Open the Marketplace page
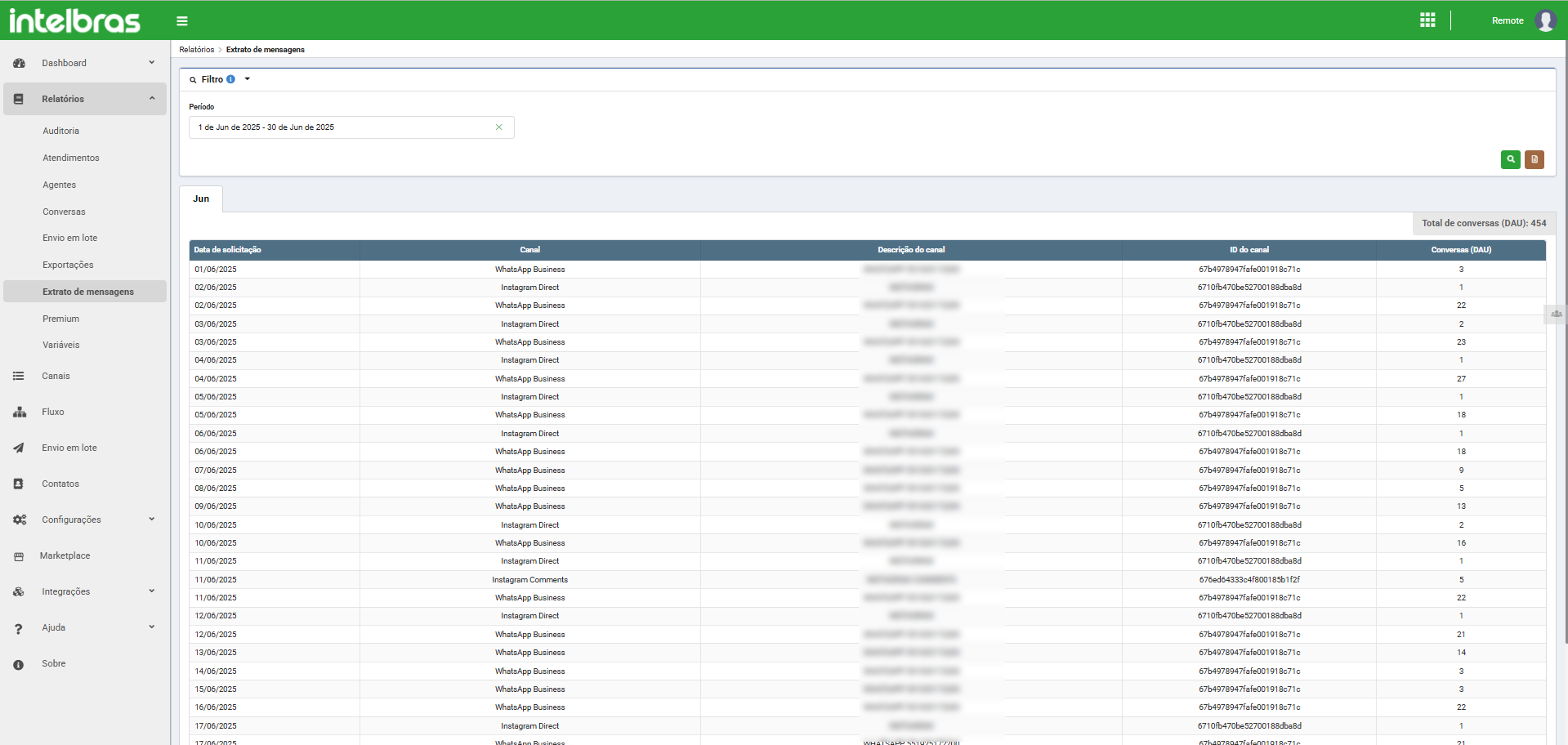1568x745 pixels. tap(65, 555)
